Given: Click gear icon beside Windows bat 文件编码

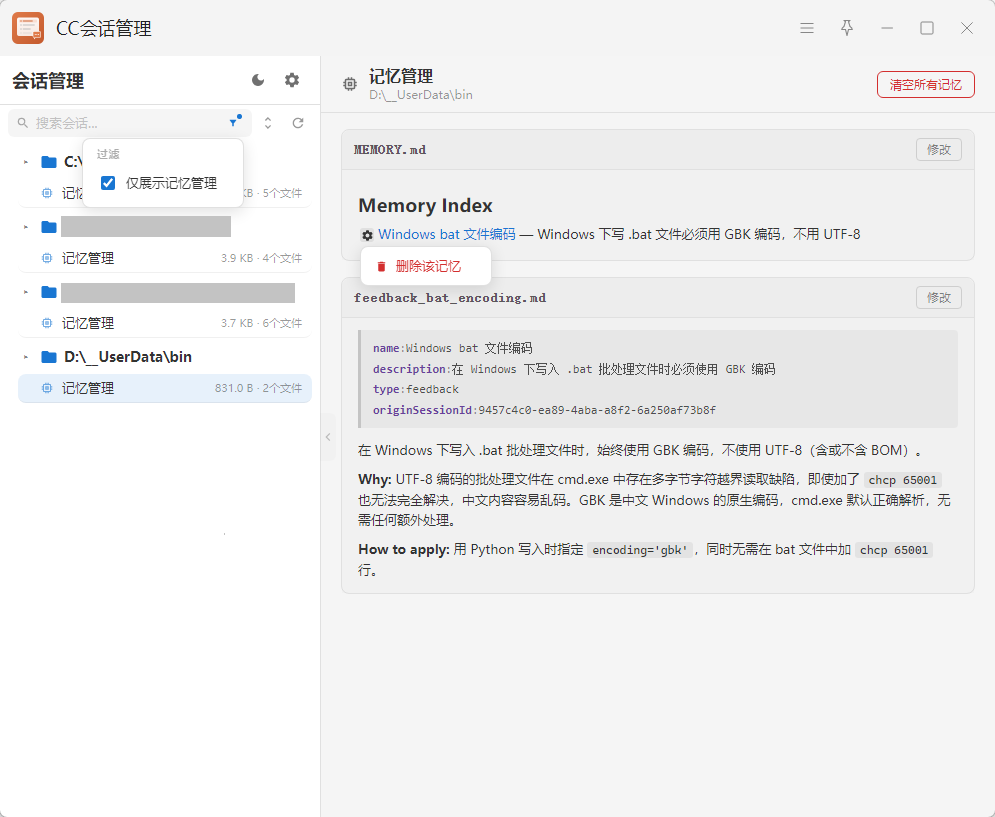Looking at the screenshot, I should (x=367, y=235).
